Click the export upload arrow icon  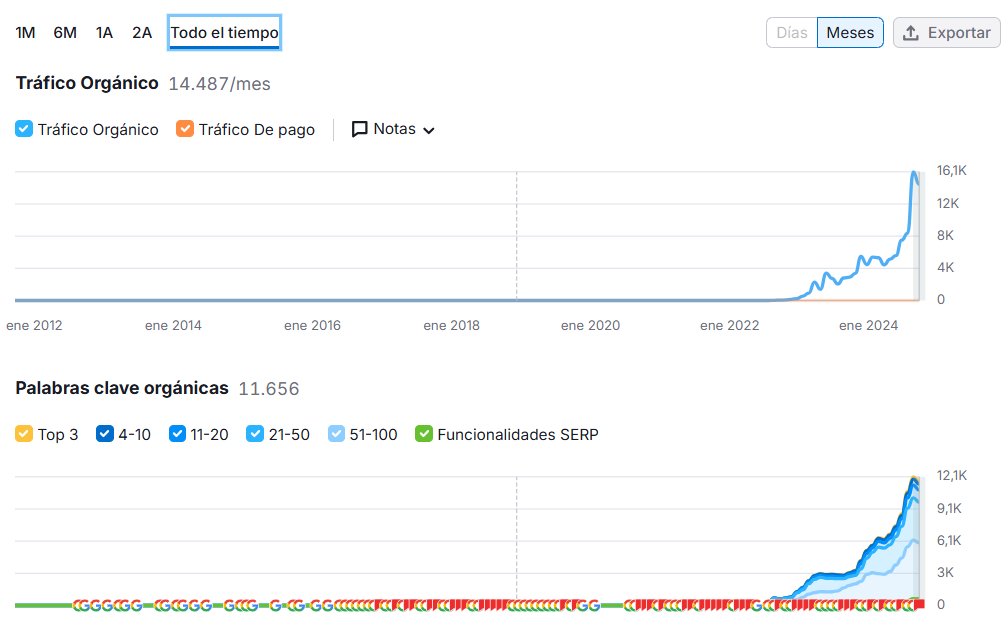point(910,33)
